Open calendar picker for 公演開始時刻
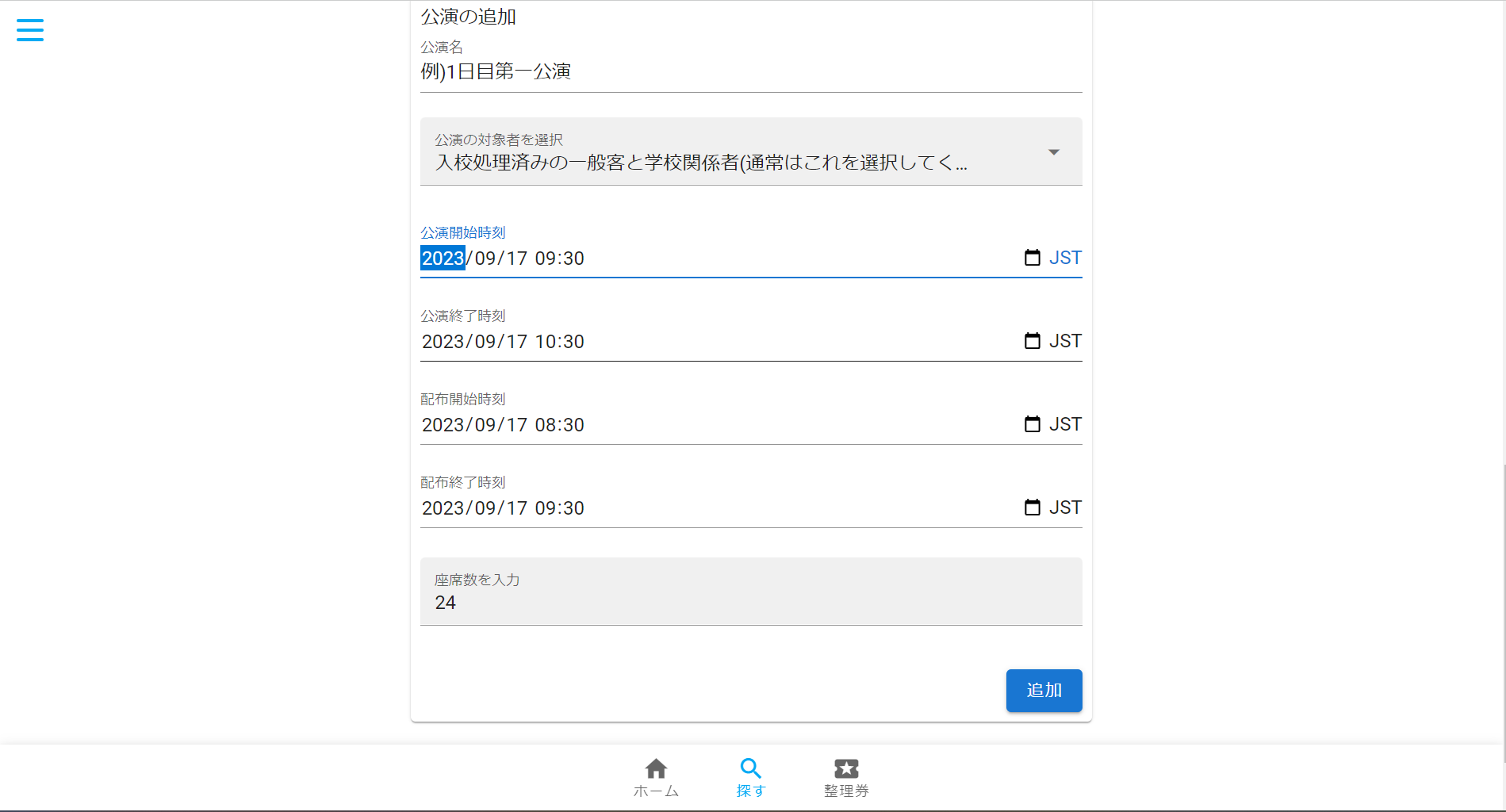Viewport: 1506px width, 812px height. 1032,258
